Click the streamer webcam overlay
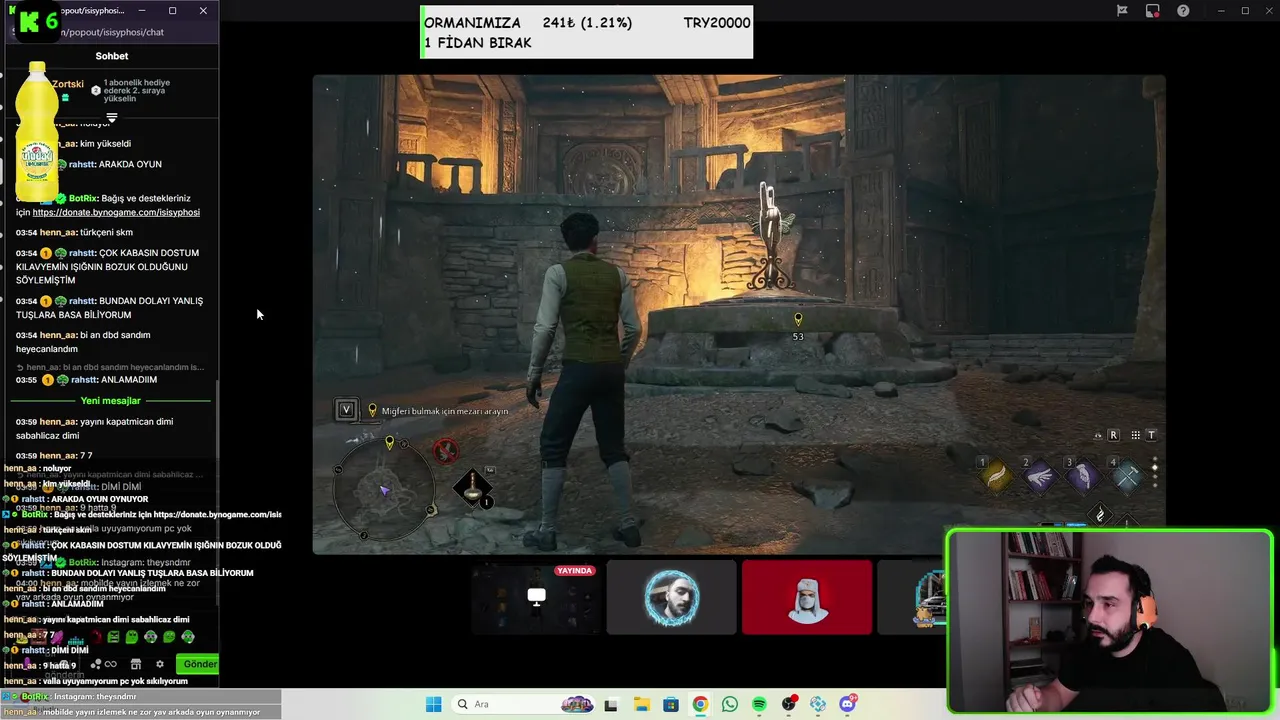 pyautogui.click(x=1110, y=622)
